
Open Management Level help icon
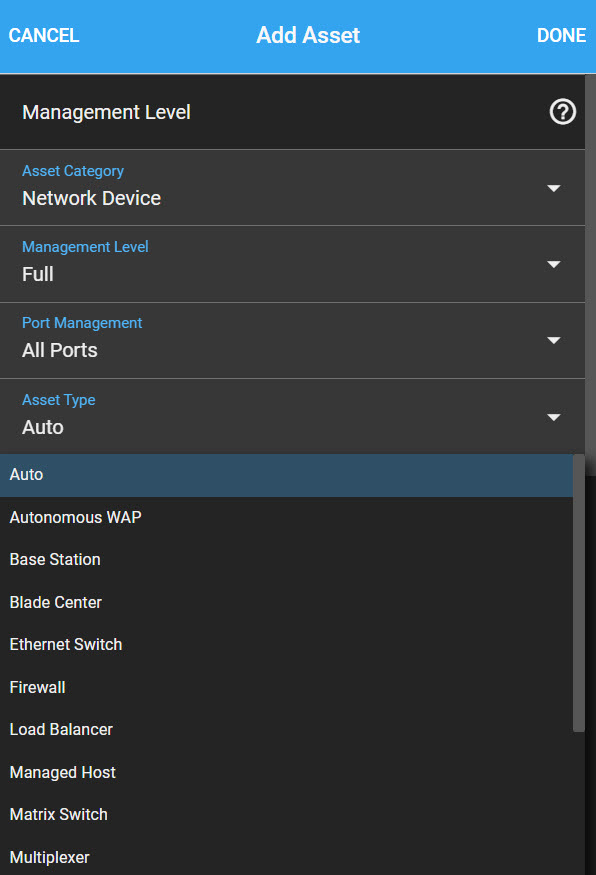[x=563, y=112]
